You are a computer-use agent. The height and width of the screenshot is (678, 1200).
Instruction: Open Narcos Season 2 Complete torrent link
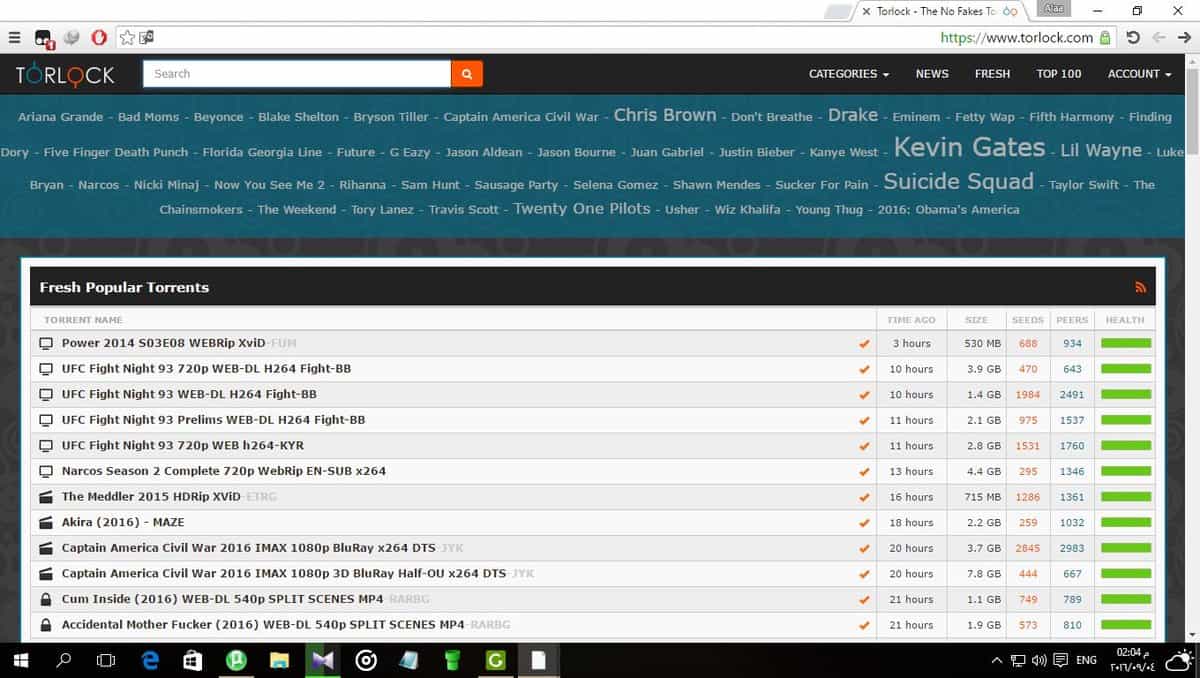223,471
